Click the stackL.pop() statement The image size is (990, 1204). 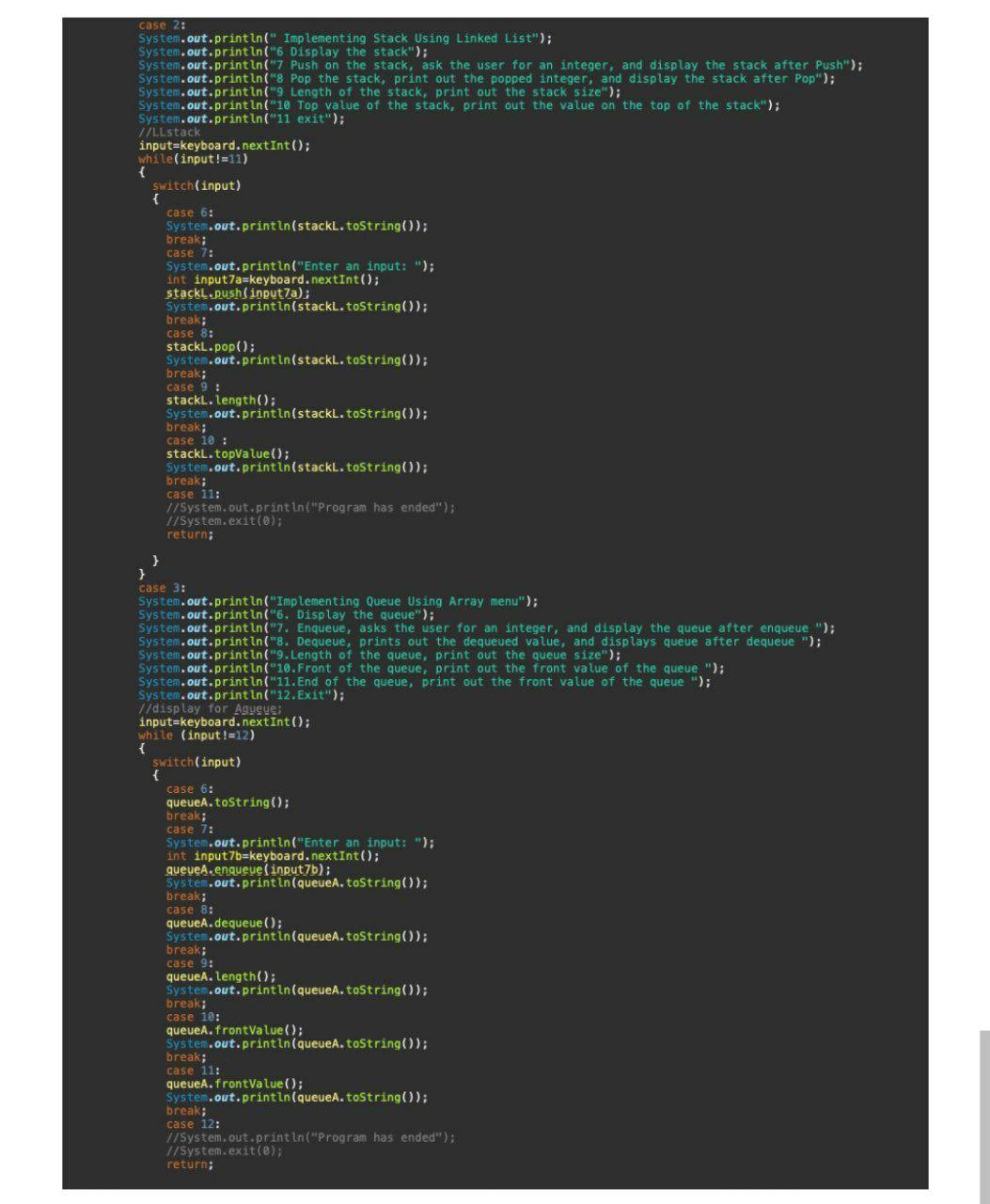206,346
